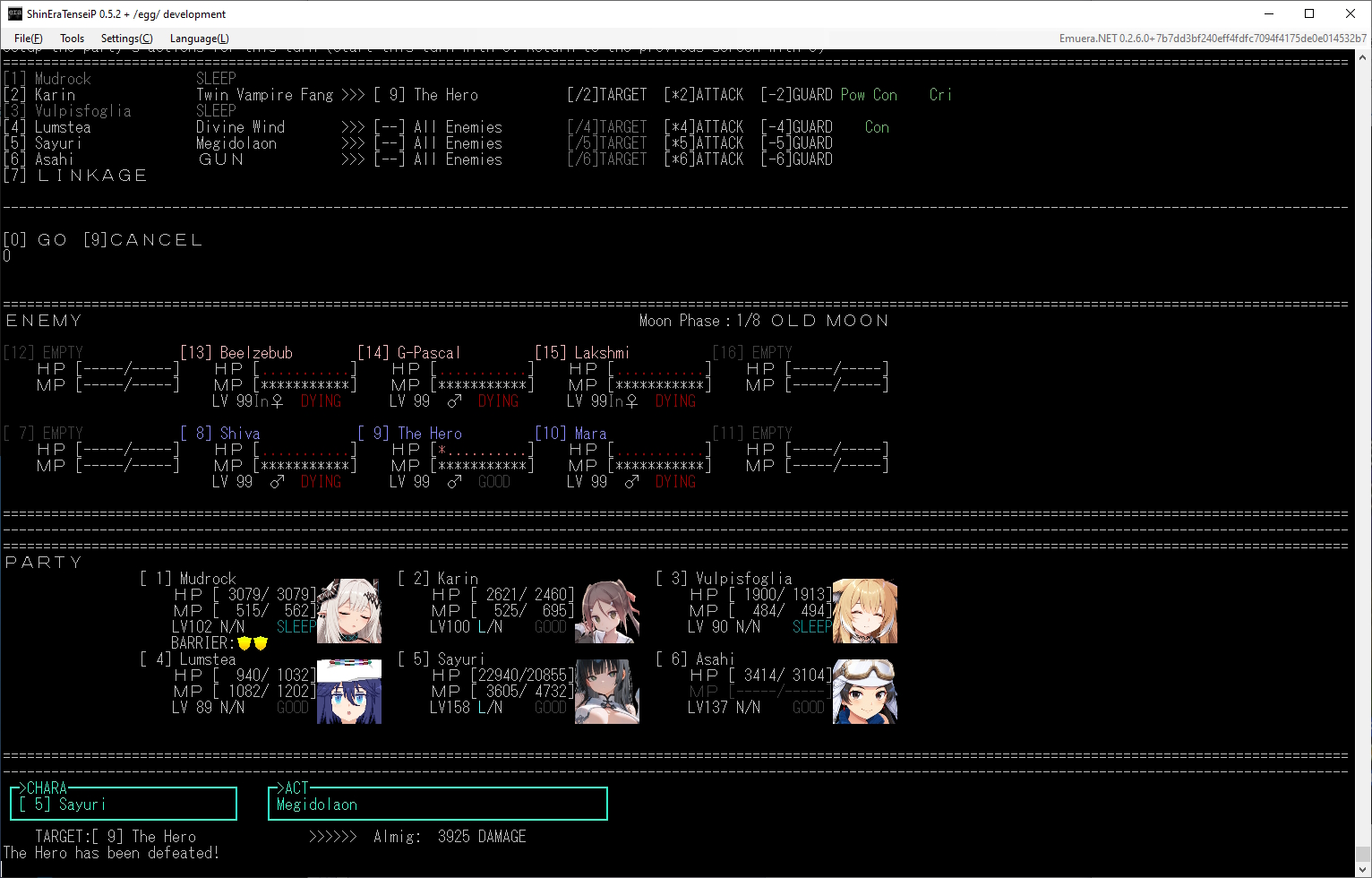Click Sayuri's portrait thumbnail
This screenshot has height=878, width=1372.
tap(607, 692)
